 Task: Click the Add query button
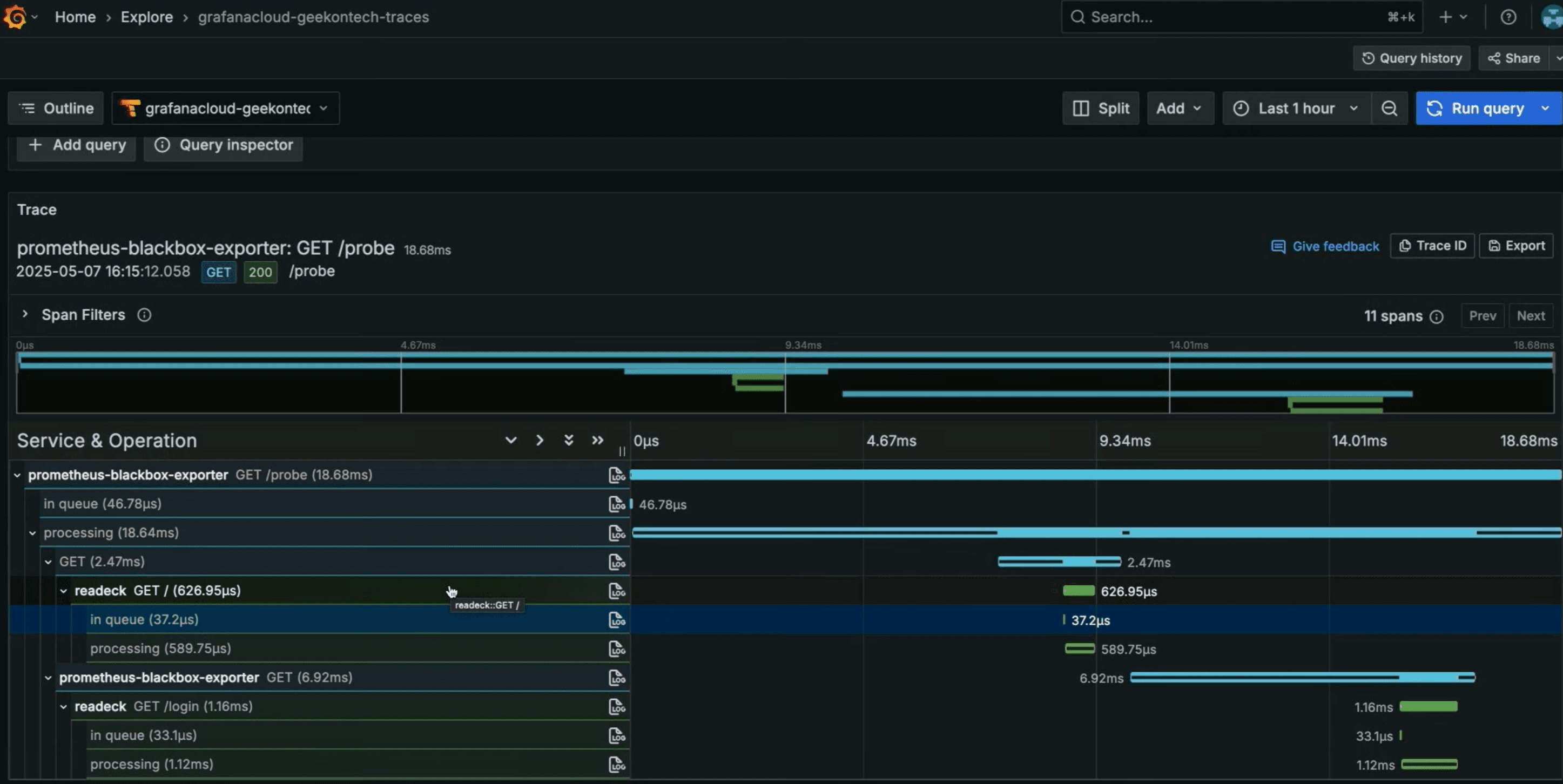point(76,145)
